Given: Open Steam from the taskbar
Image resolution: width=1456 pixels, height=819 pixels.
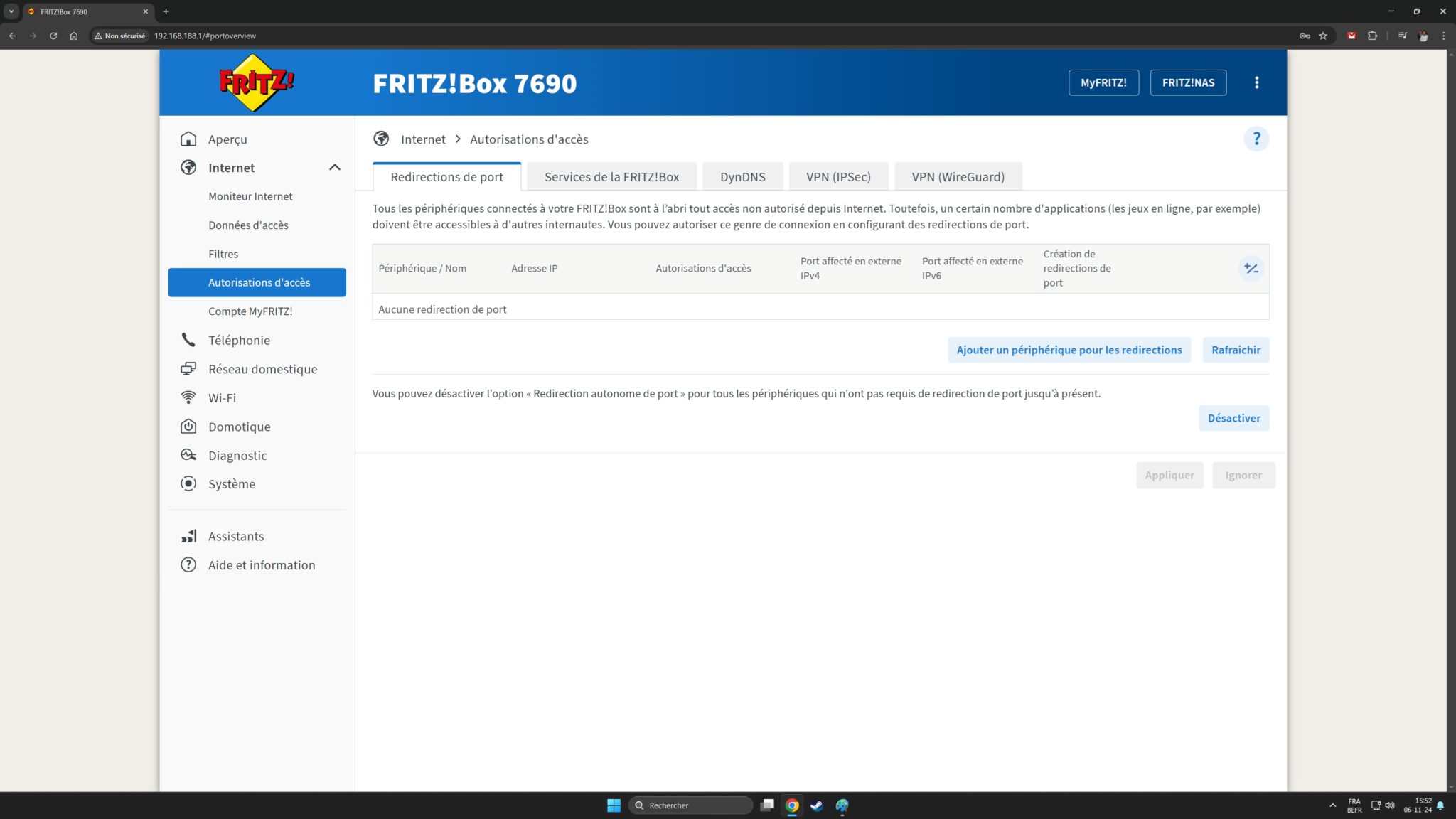Looking at the screenshot, I should tap(817, 805).
